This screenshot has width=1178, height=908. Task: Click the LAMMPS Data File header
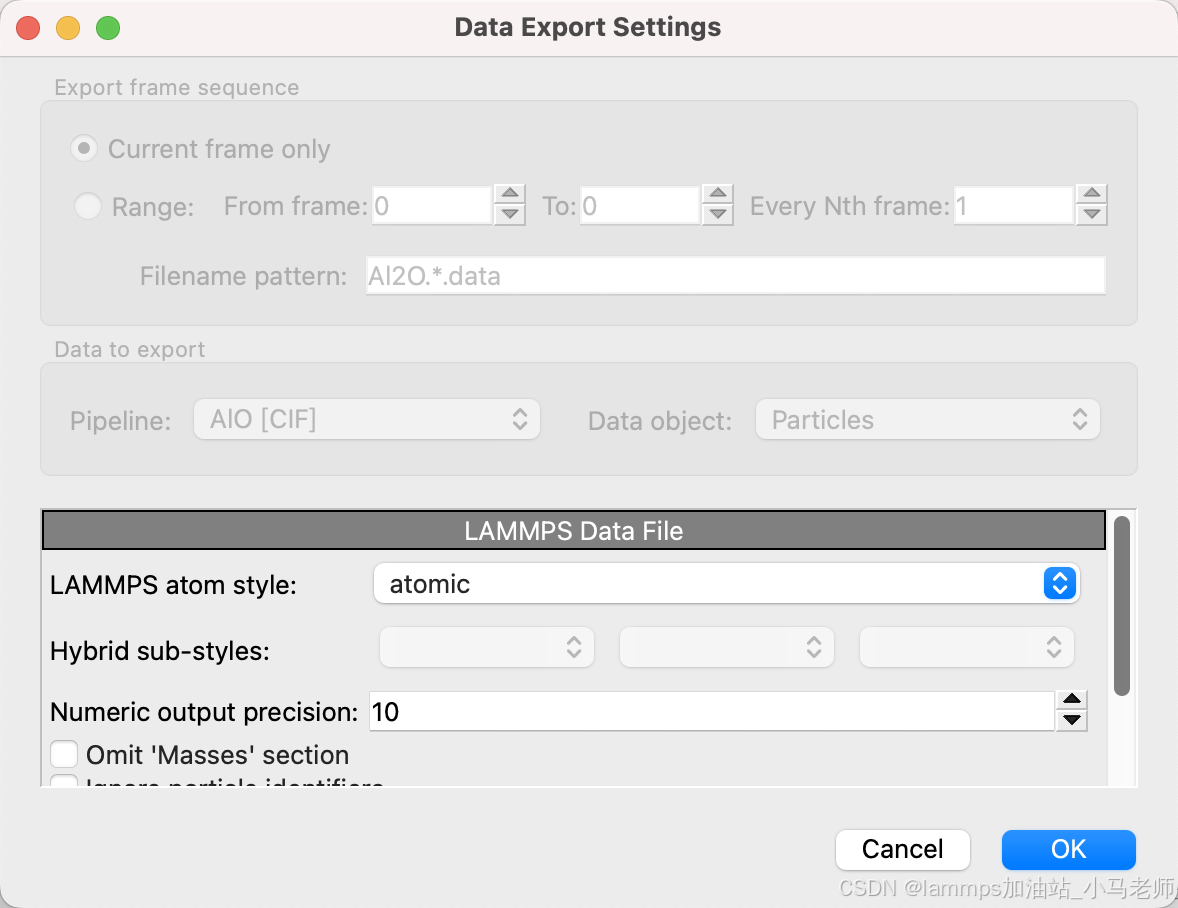(574, 531)
